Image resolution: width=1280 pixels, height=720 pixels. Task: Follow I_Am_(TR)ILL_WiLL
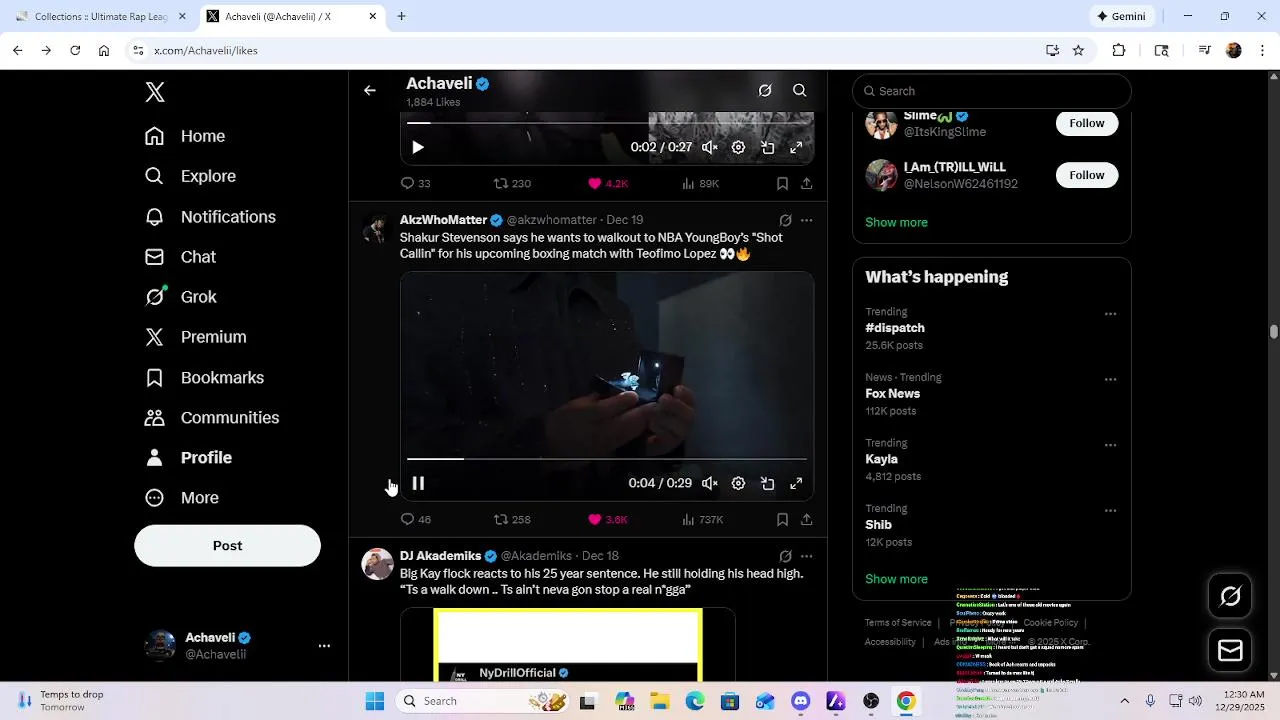coord(1086,175)
